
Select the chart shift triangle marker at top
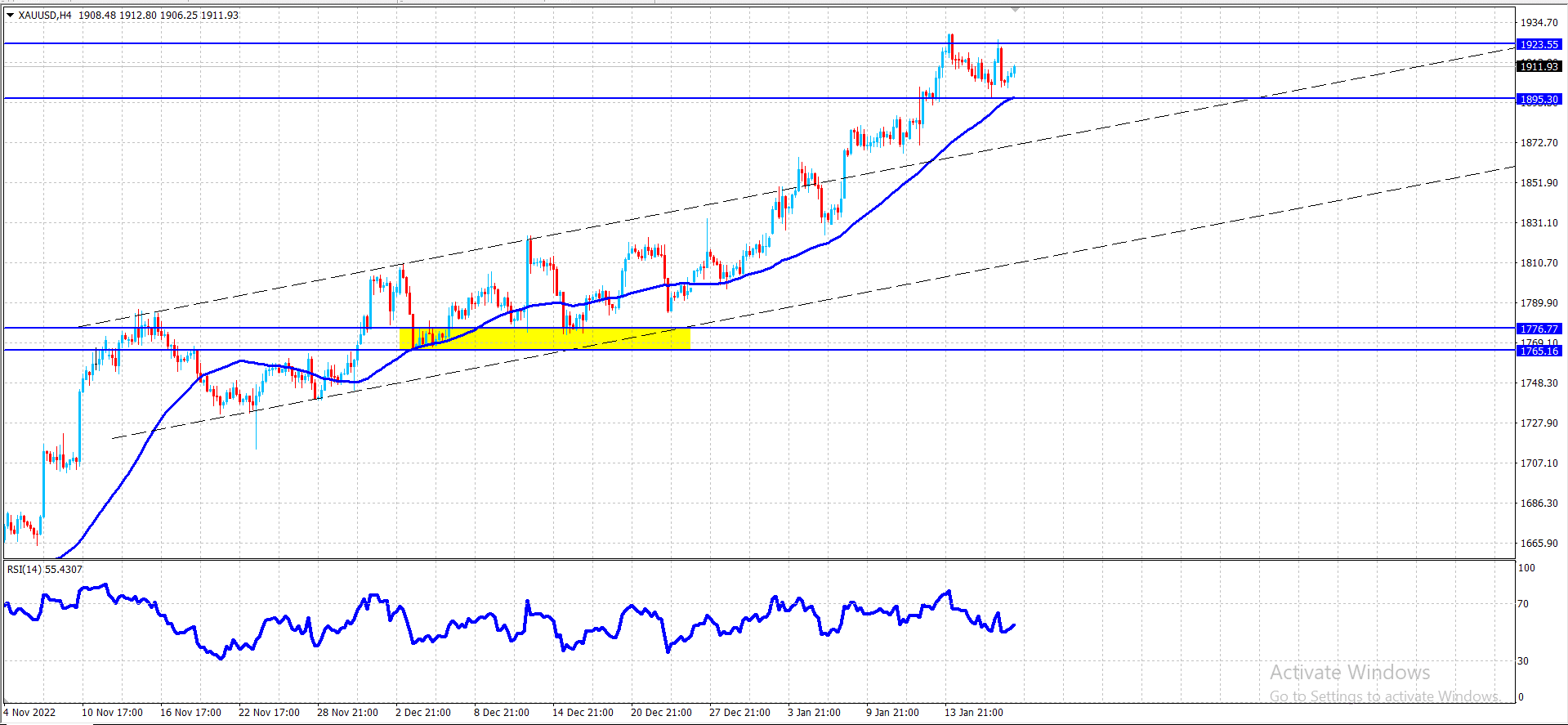point(1015,9)
